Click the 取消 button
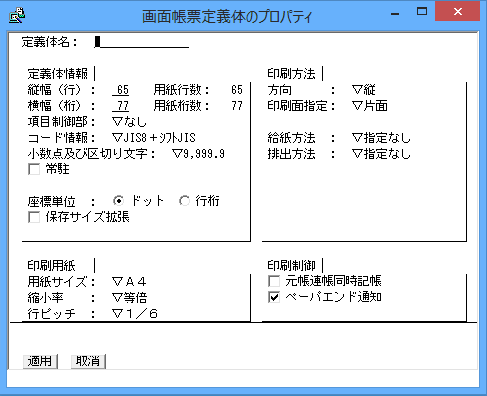 click(x=88, y=361)
